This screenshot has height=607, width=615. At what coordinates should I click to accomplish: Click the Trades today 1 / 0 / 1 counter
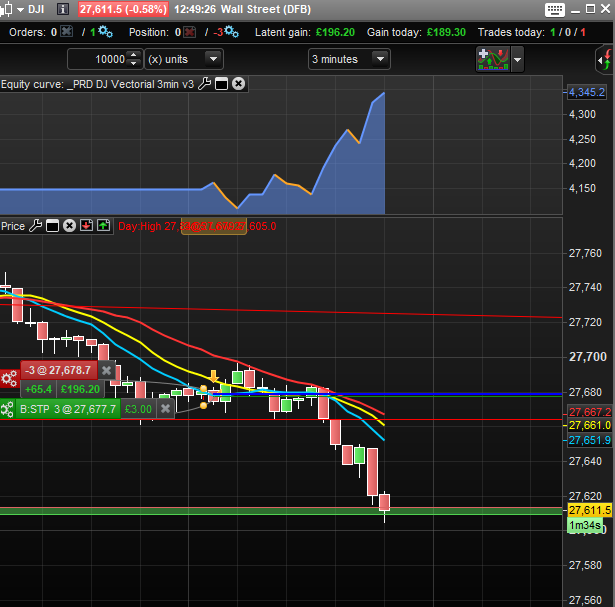point(568,32)
